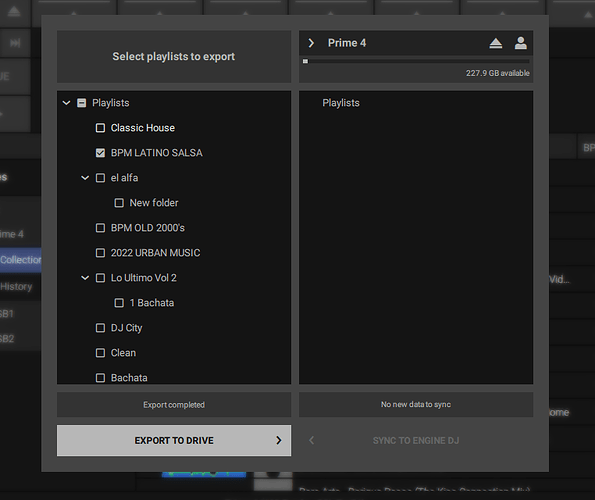Open Collection in background sidebar

(20, 260)
